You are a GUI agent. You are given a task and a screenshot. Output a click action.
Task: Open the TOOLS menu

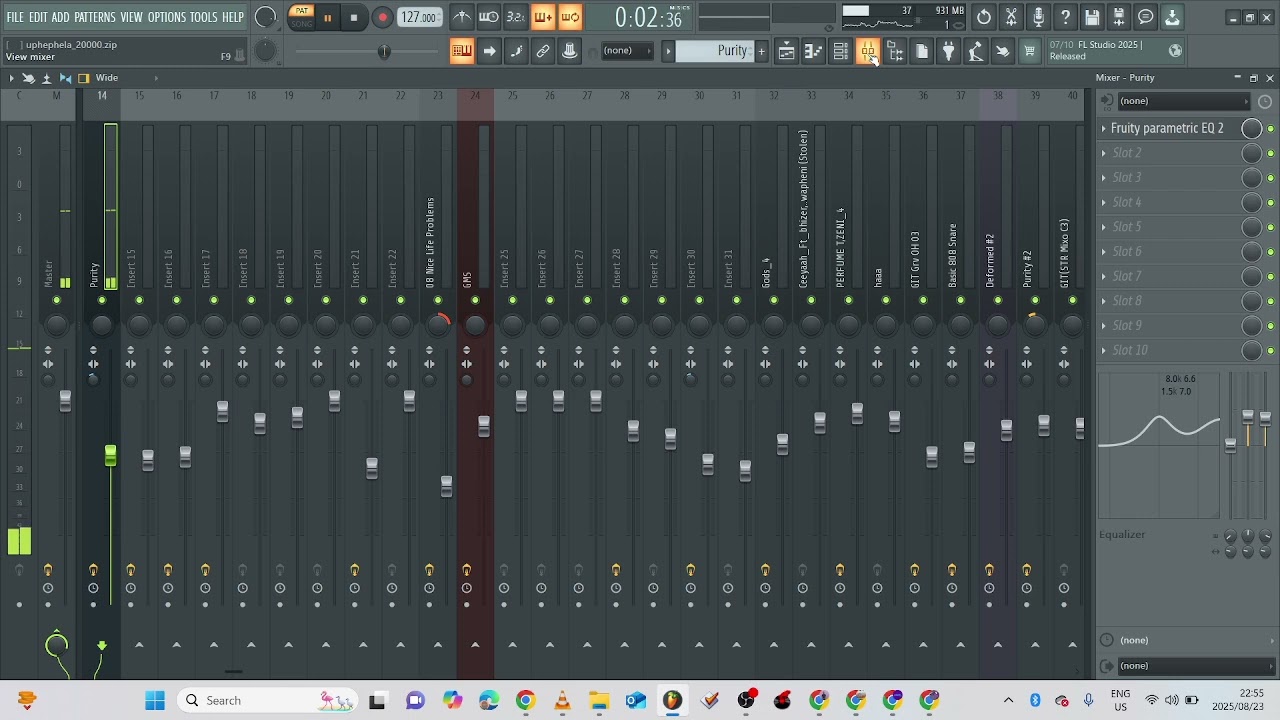pos(204,18)
